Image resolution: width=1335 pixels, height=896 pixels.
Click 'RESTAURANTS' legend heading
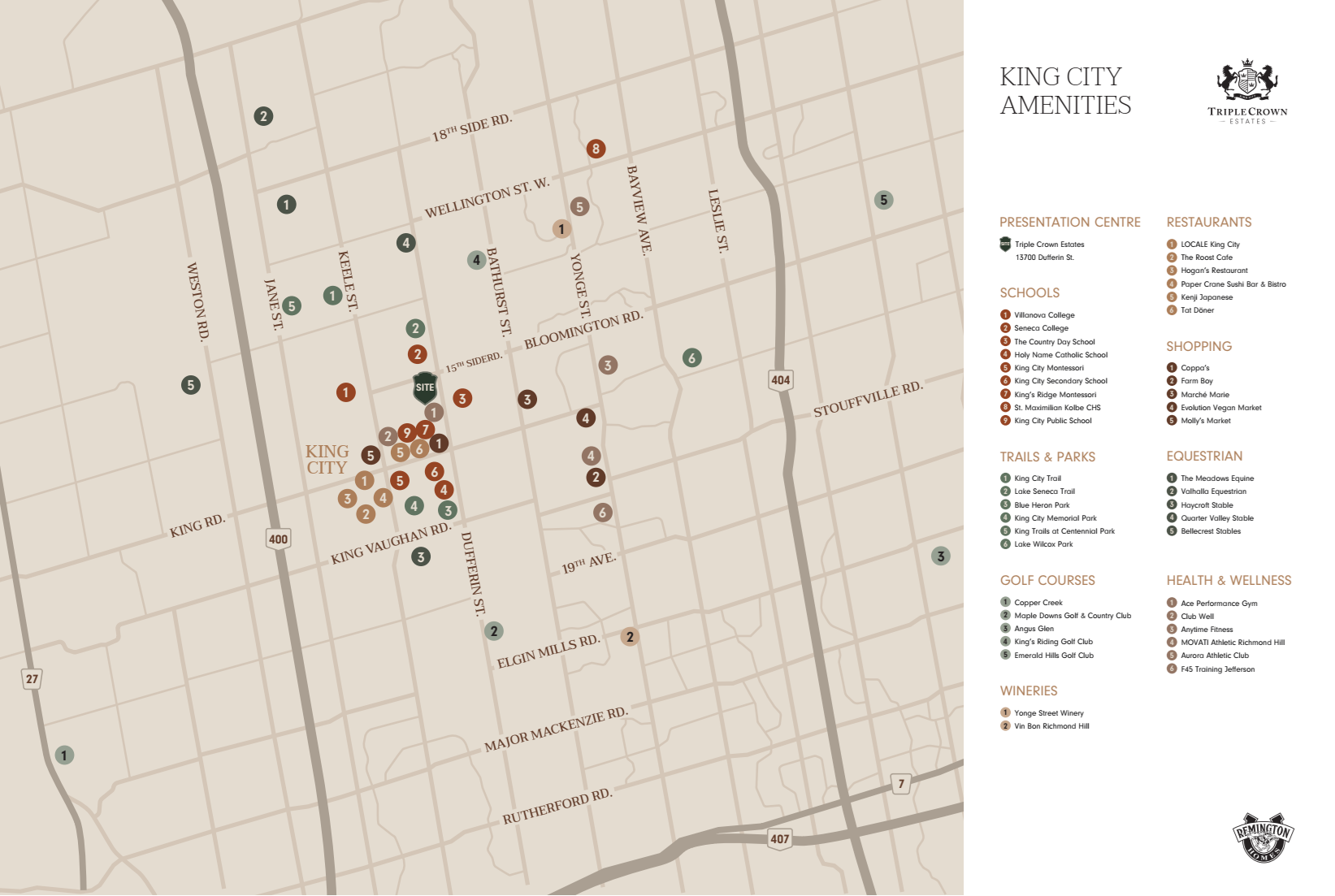(x=1209, y=223)
